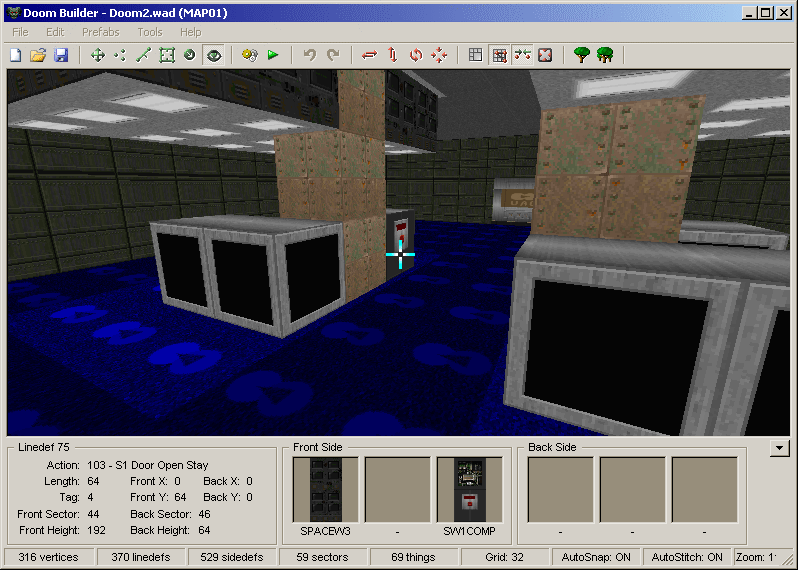Click 69 things status entry

[413, 557]
